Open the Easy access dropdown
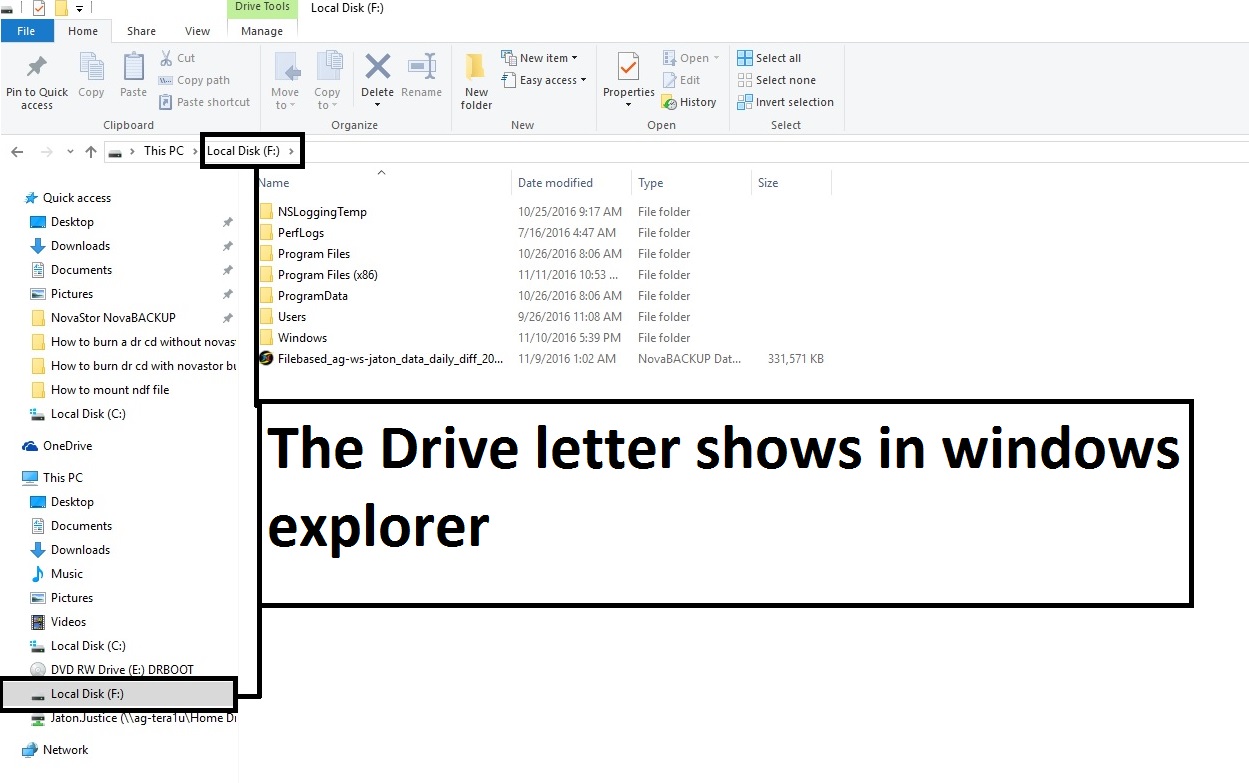This screenshot has height=783, width=1249. pos(543,80)
